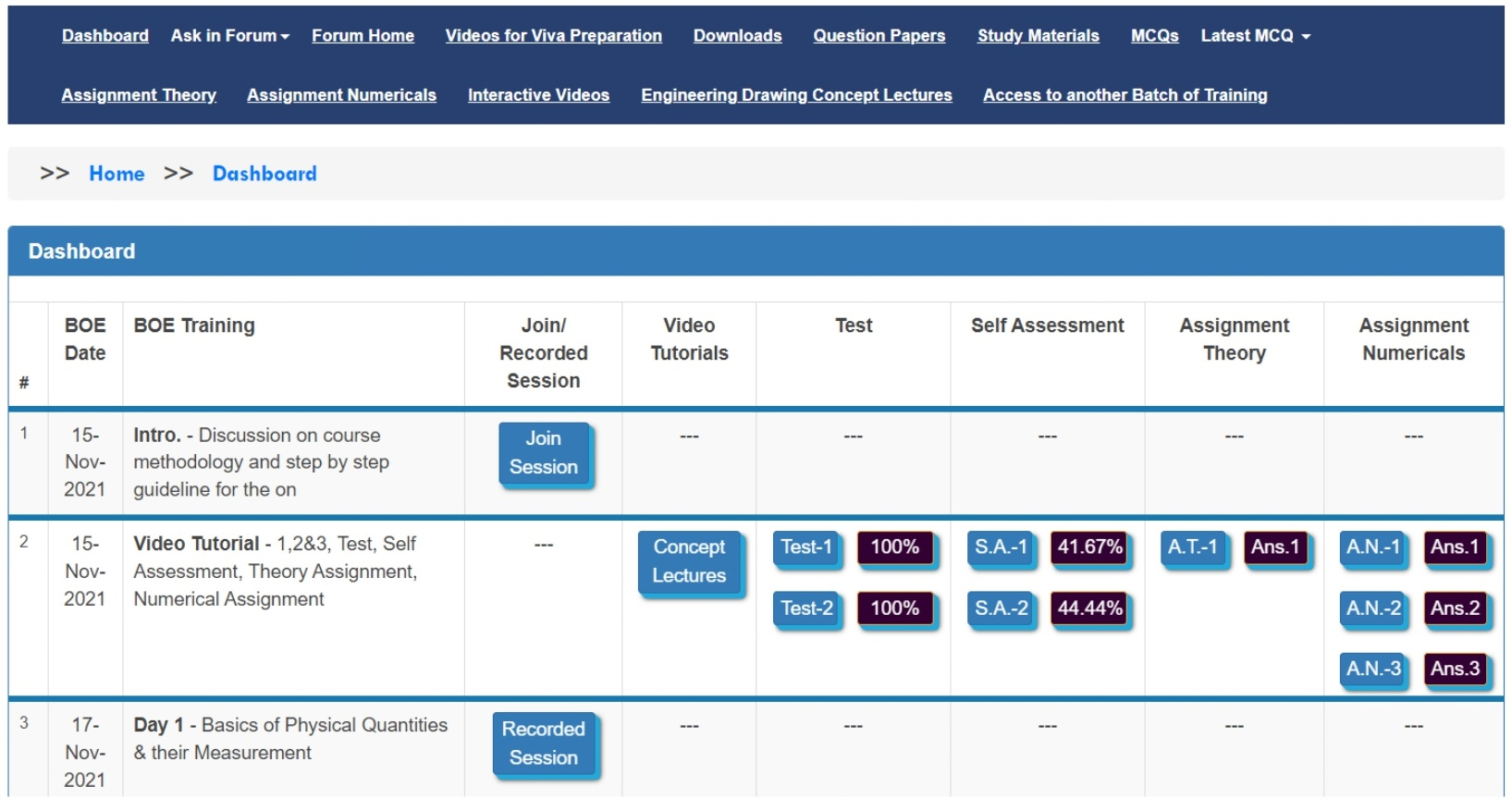Image resolution: width=1512 pixels, height=811 pixels.
Task: Open the Concept Lectures button
Action: coord(689,561)
